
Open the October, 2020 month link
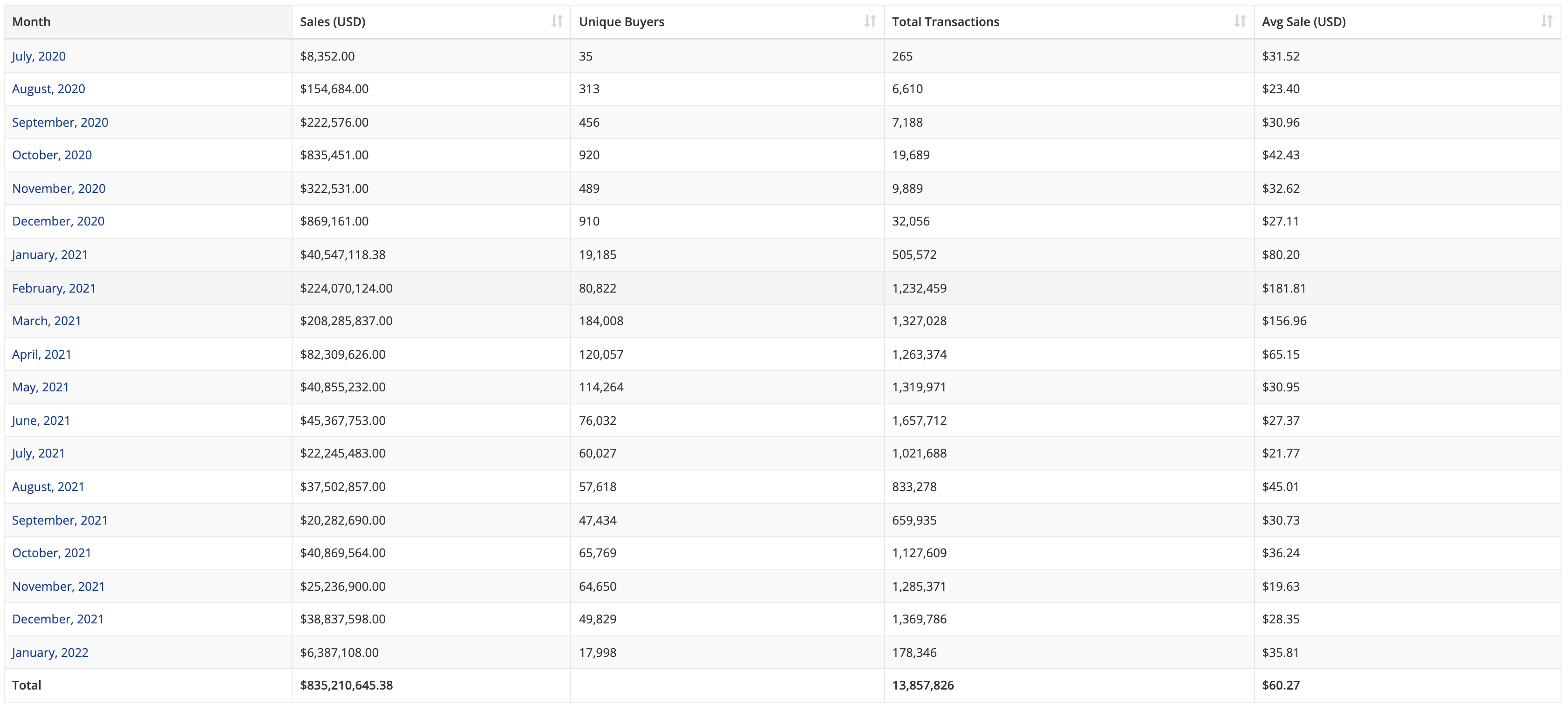tap(52, 155)
